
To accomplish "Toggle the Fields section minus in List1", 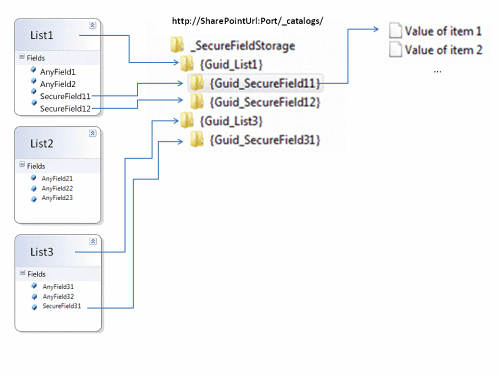I will coord(22,57).
